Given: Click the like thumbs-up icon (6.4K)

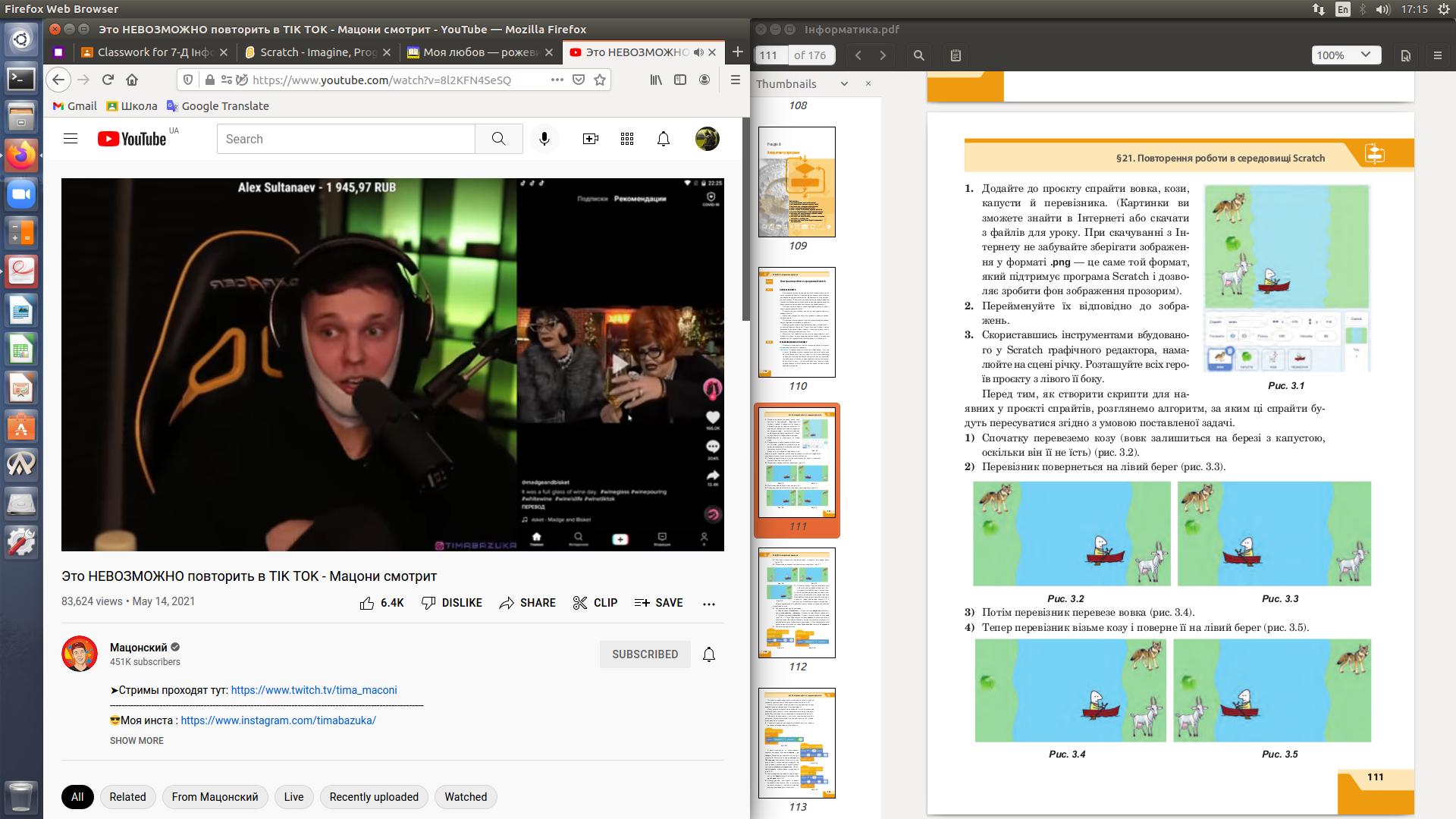Looking at the screenshot, I should (368, 603).
